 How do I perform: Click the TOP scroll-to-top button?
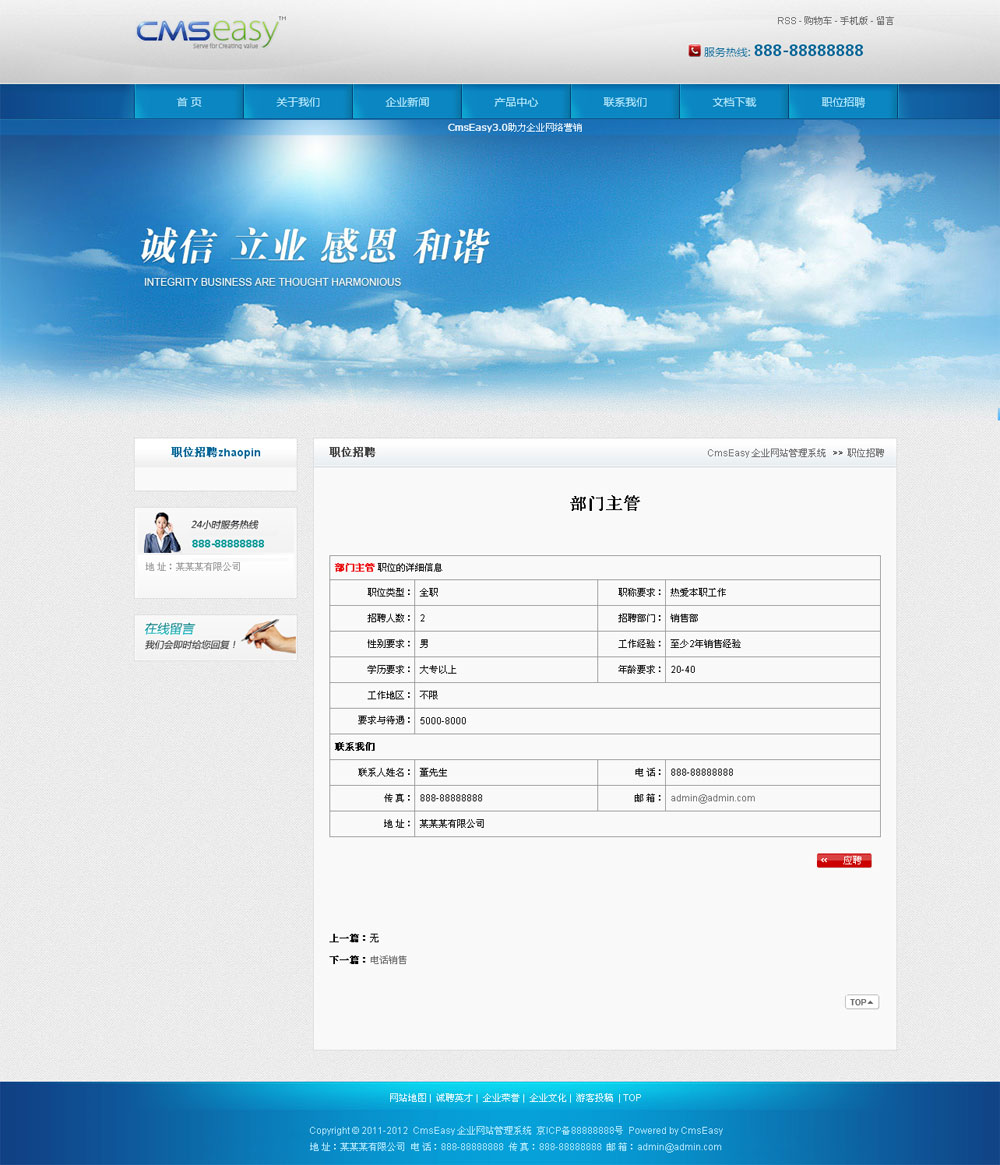pos(861,1002)
